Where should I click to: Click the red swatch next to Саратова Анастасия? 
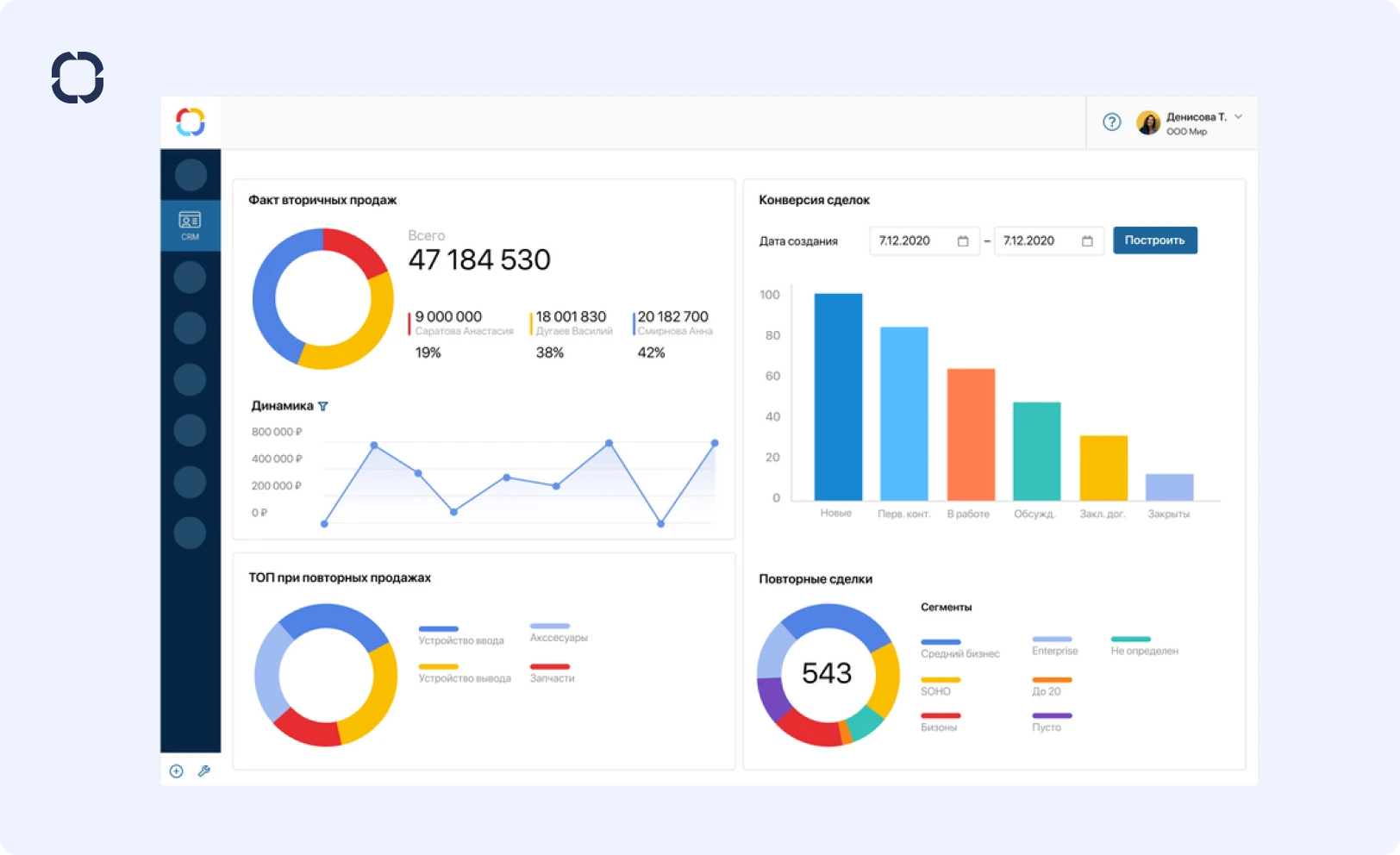point(408,325)
